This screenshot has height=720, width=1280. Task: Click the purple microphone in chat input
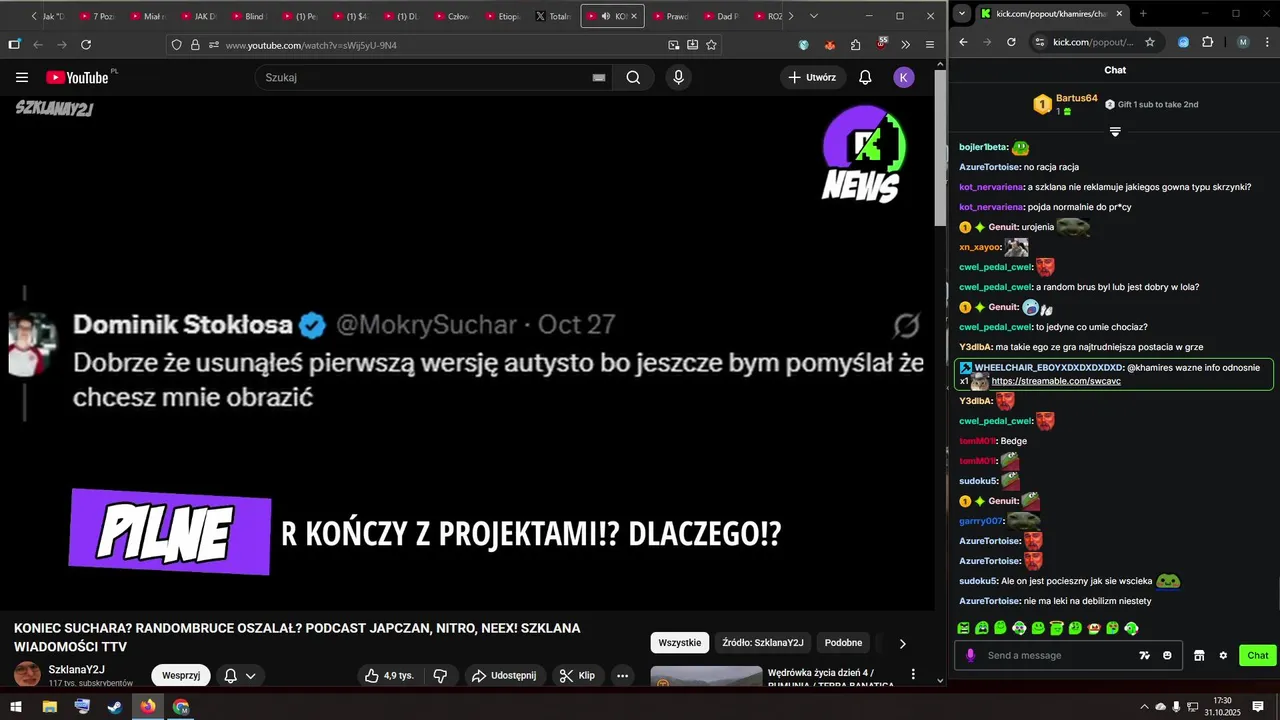tap(969, 655)
